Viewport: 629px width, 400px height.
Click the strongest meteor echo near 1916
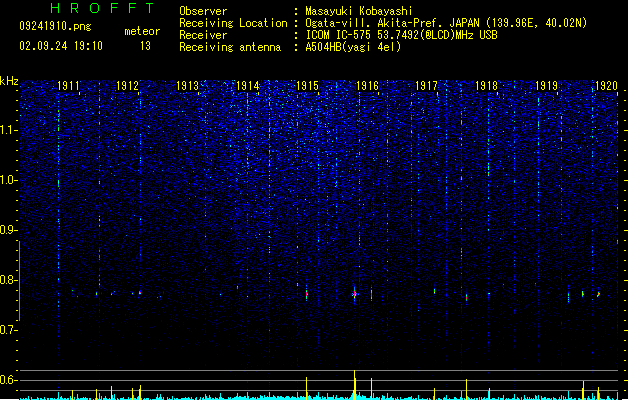(354, 294)
